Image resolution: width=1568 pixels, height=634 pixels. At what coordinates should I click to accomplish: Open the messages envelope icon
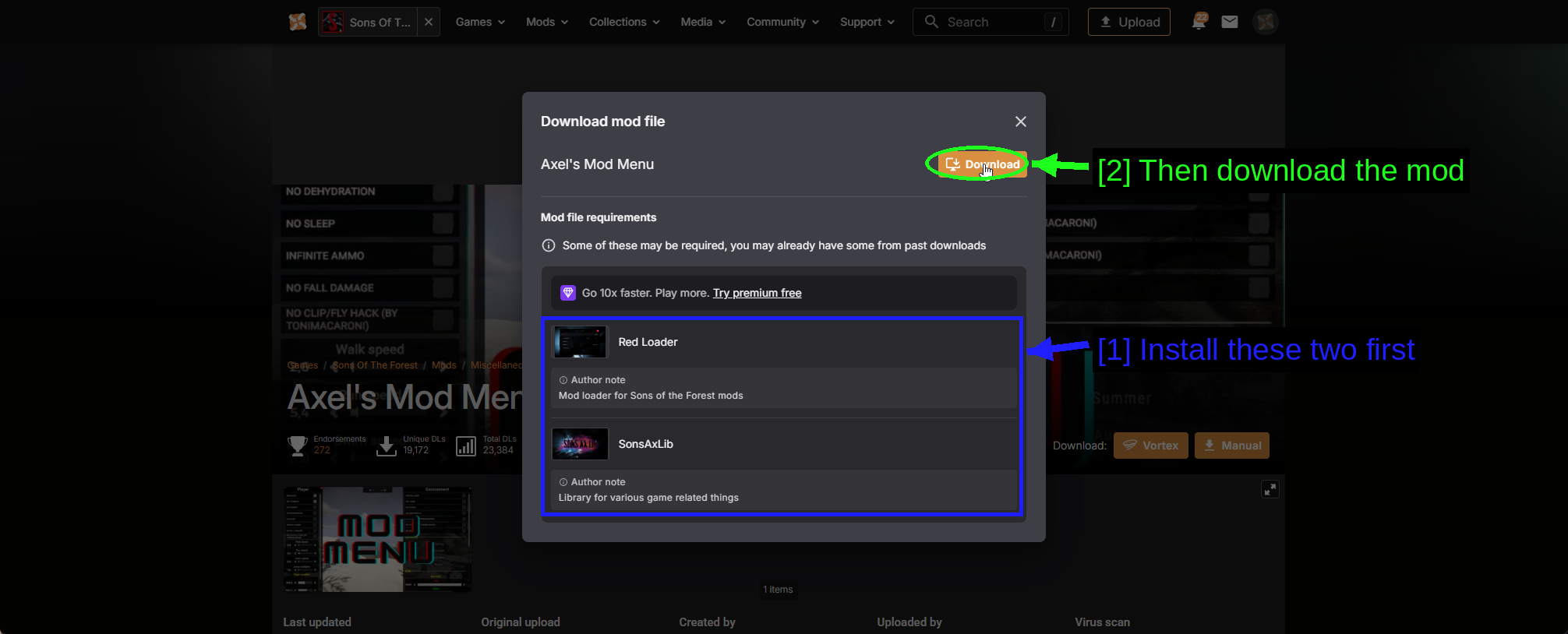coord(1230,22)
